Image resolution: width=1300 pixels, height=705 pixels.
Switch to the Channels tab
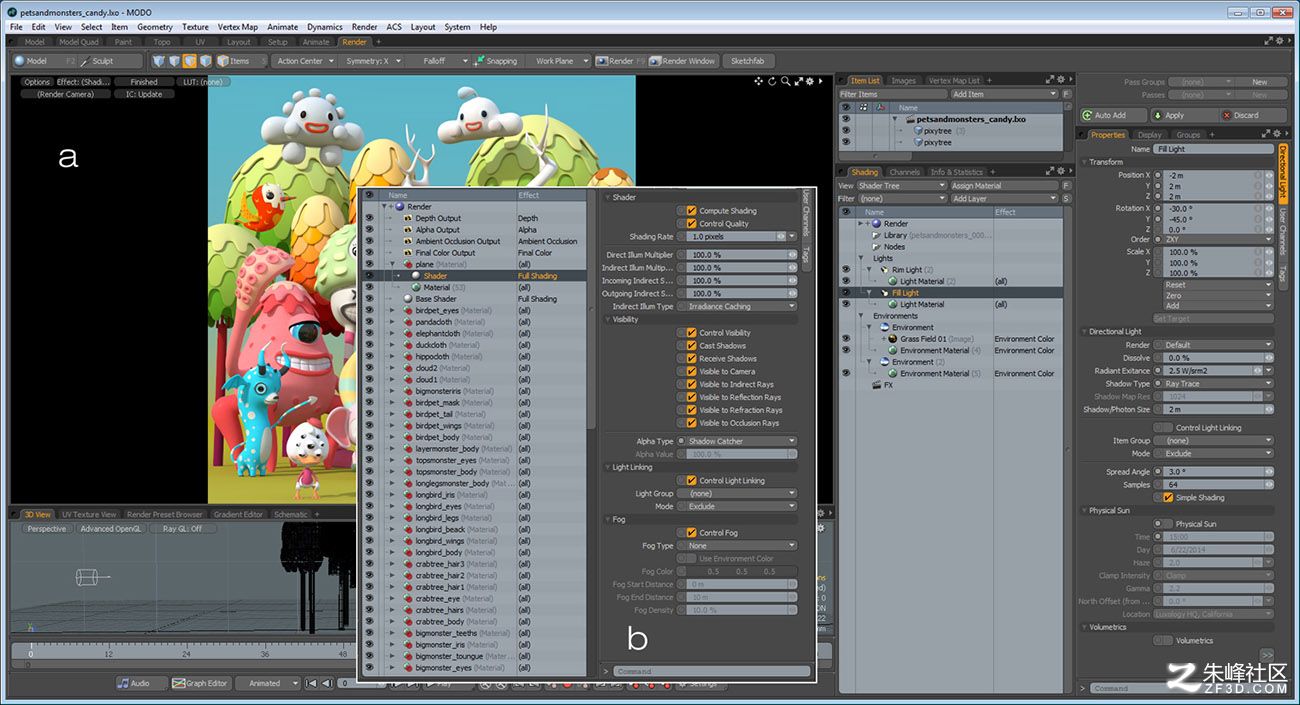905,172
